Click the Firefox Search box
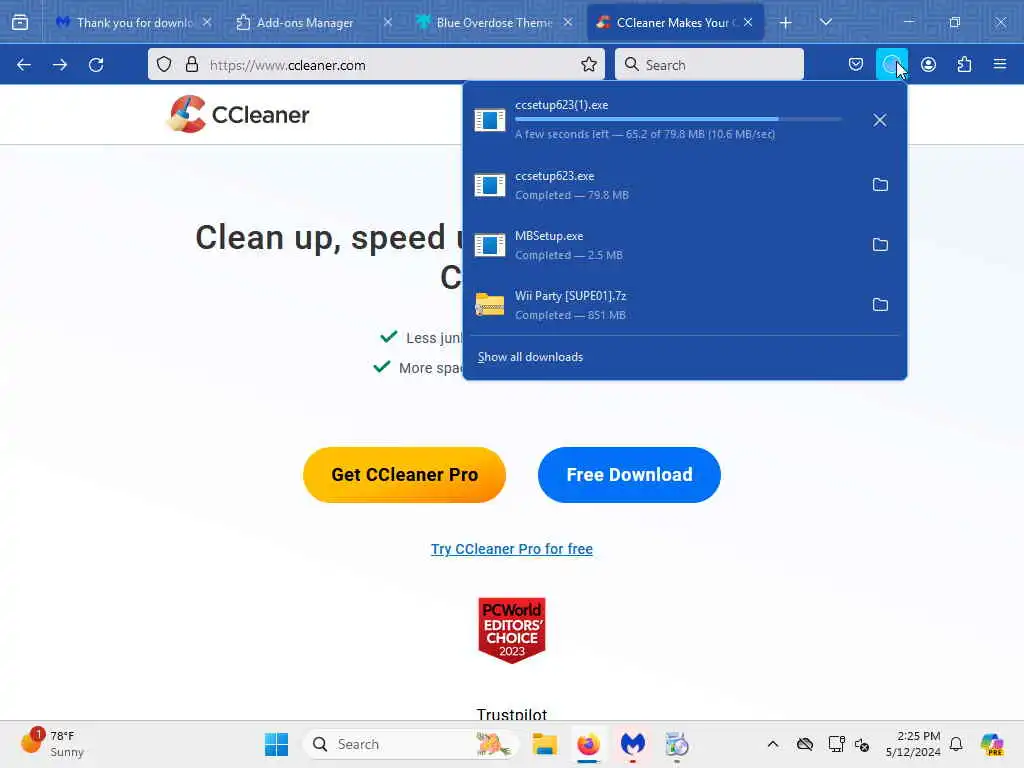 [x=709, y=64]
